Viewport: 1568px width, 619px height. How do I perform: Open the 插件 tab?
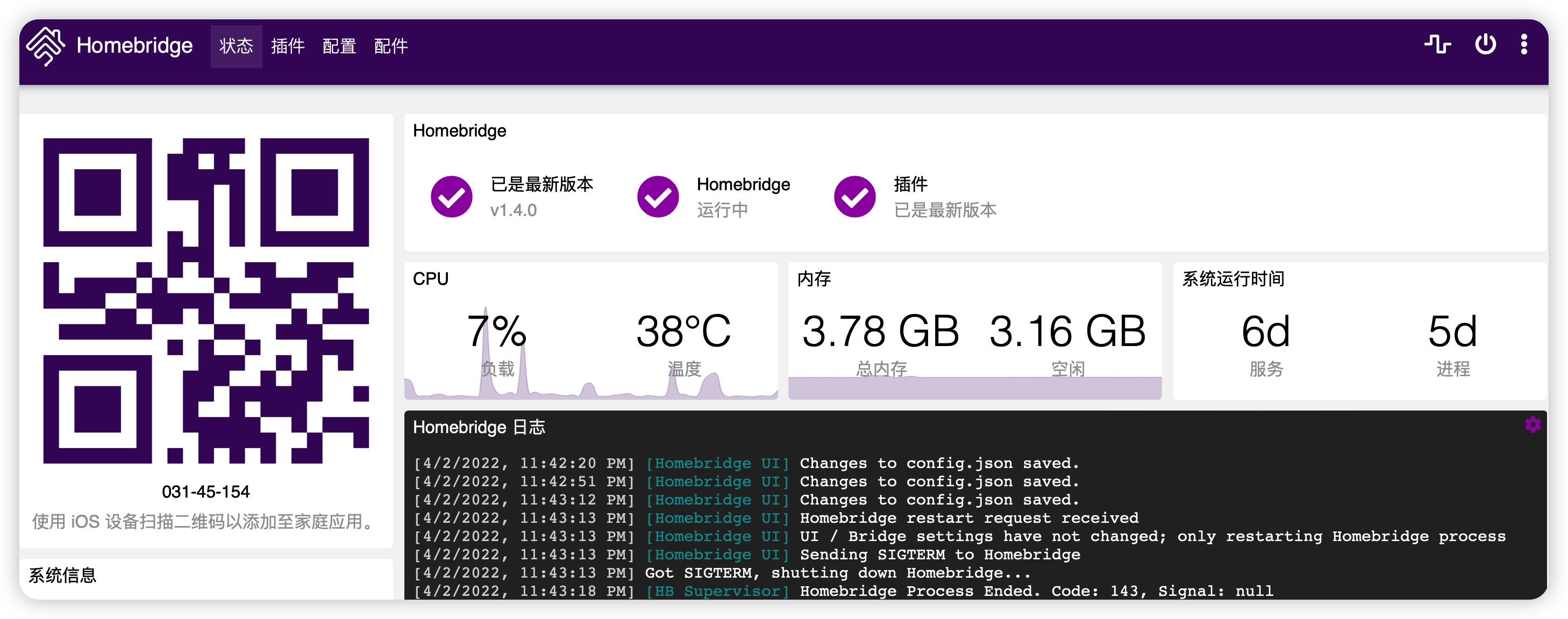(287, 46)
